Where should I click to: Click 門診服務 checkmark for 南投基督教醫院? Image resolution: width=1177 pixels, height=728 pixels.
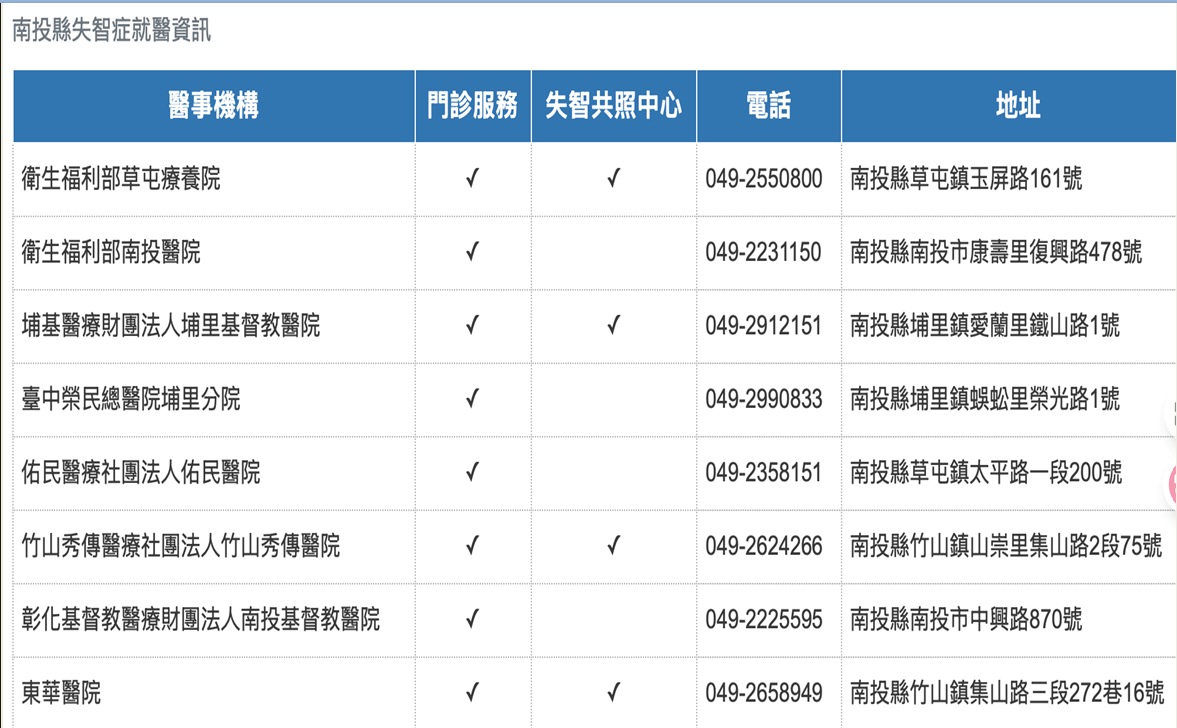(472, 618)
